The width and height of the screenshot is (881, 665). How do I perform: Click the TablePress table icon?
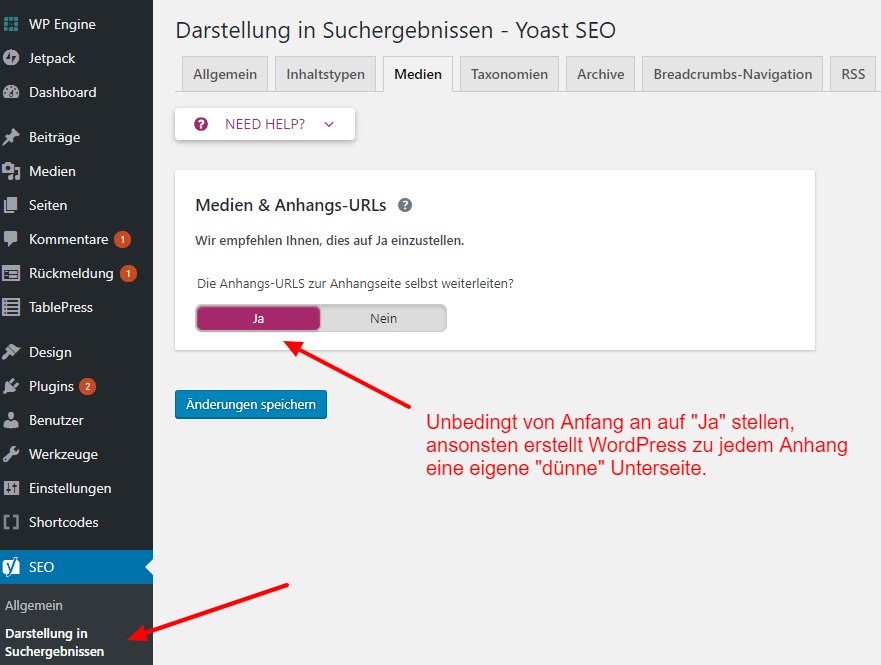coord(11,307)
